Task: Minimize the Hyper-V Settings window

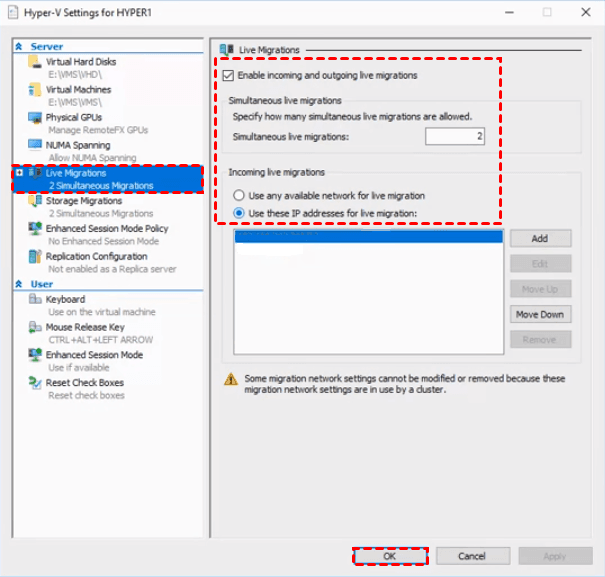Action: (x=509, y=12)
